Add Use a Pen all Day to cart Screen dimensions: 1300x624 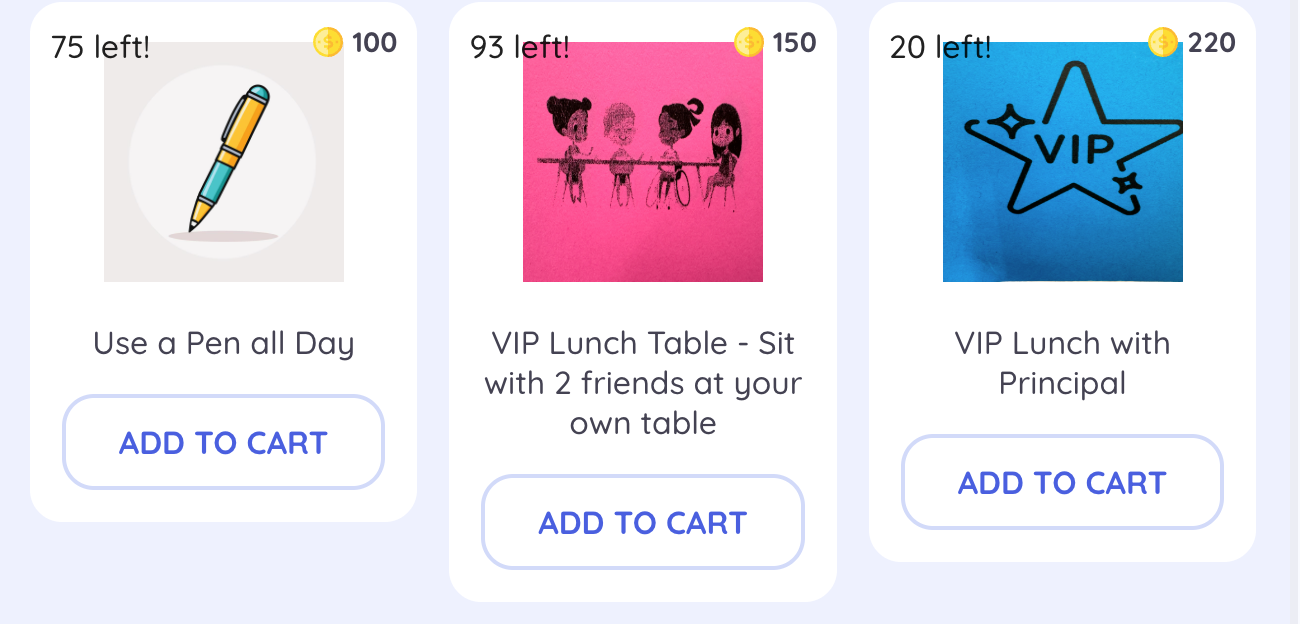pyautogui.click(x=223, y=443)
